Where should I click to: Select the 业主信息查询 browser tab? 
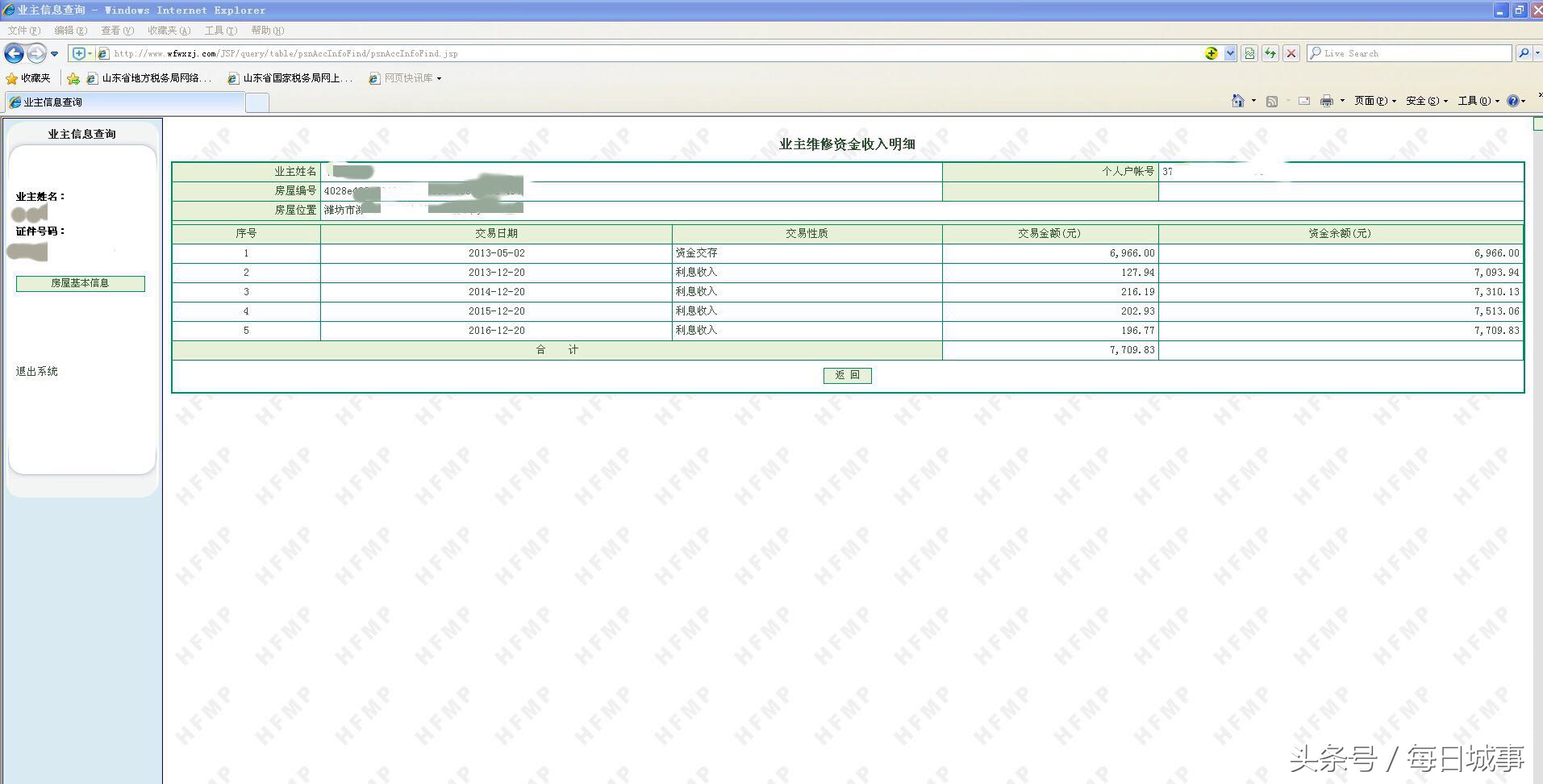pos(125,102)
